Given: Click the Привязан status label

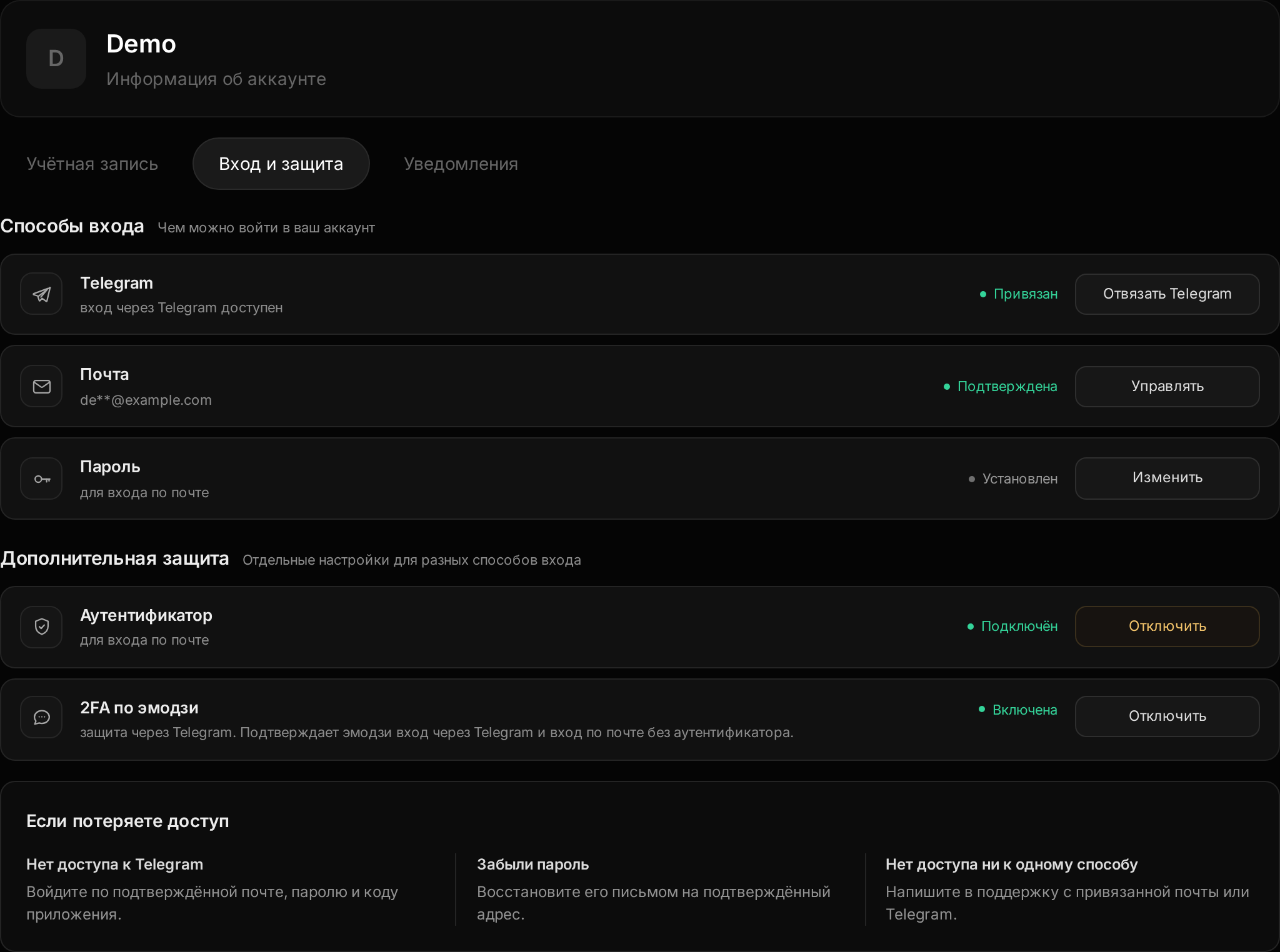Looking at the screenshot, I should [1019, 294].
